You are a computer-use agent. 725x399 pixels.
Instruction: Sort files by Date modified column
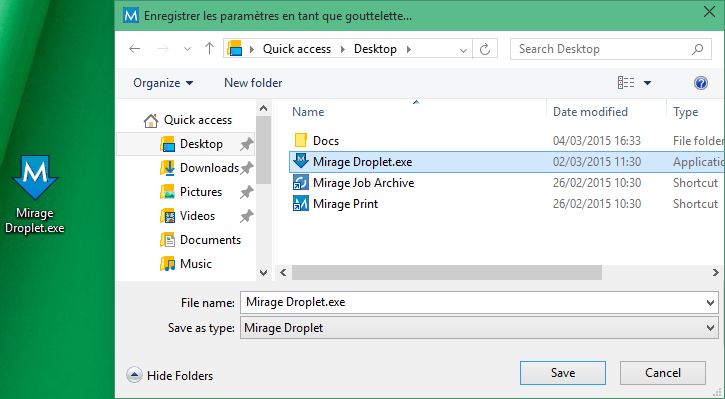click(590, 112)
